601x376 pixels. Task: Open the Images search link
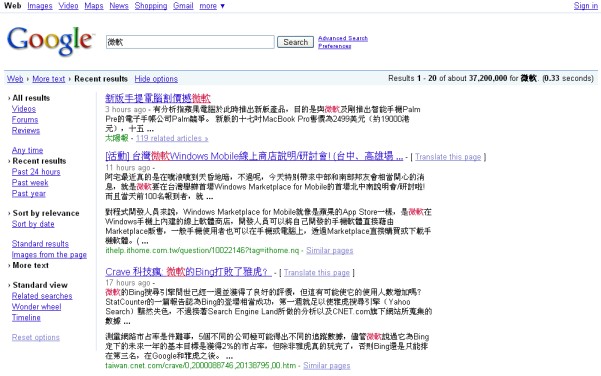coord(40,6)
